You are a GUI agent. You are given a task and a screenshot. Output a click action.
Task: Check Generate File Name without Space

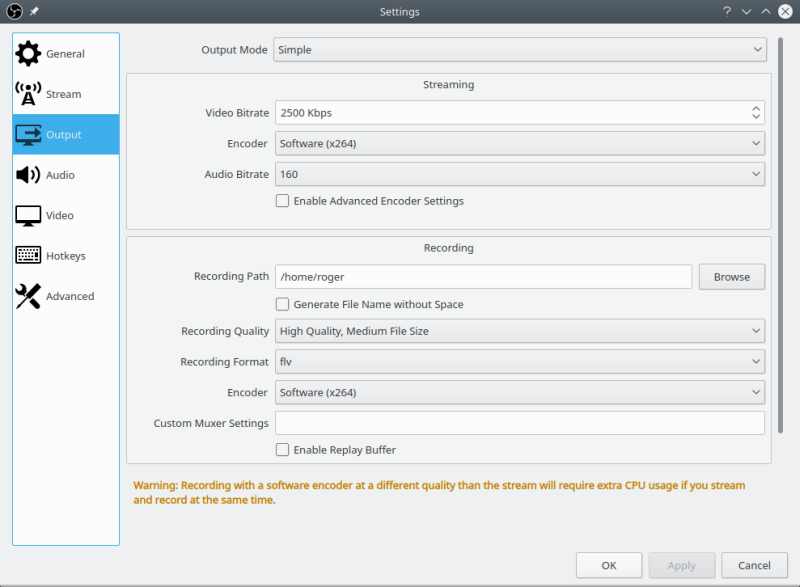click(x=283, y=304)
